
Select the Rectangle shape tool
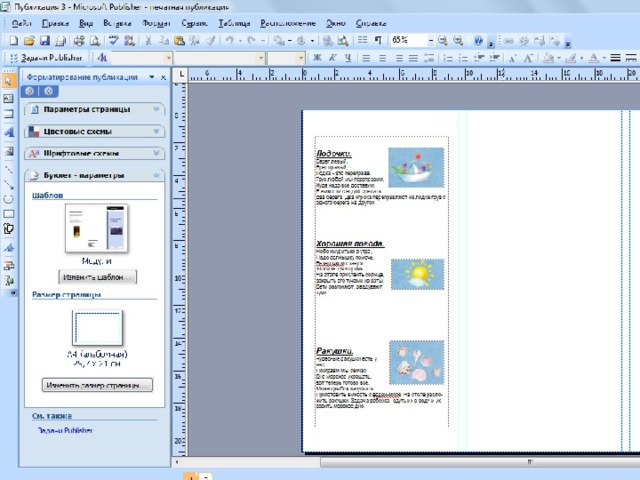9,213
